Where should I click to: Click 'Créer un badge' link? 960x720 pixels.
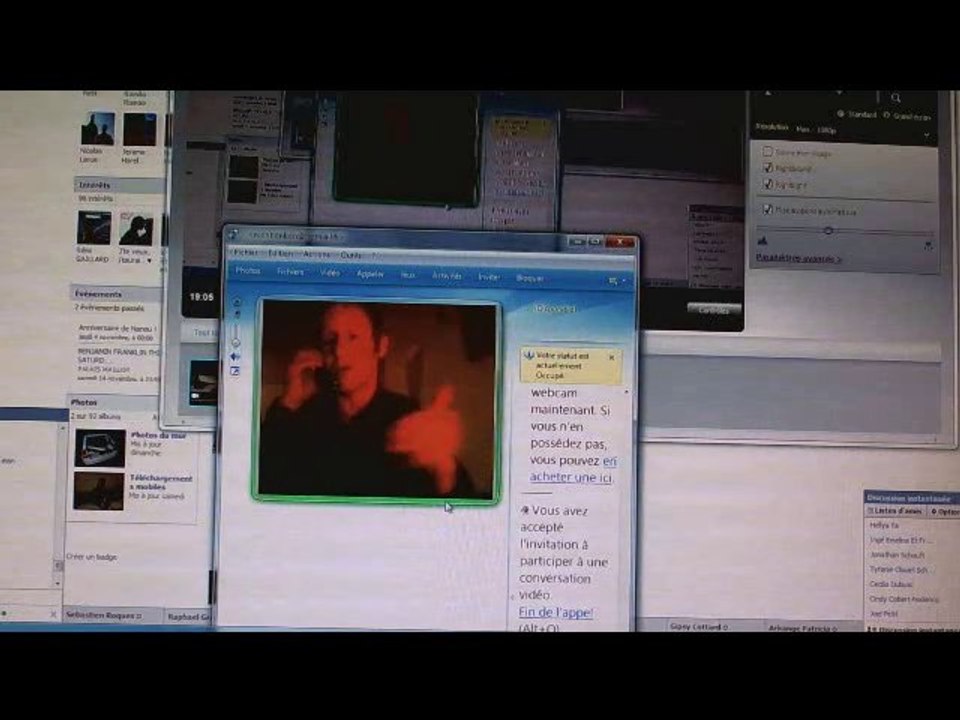point(91,557)
